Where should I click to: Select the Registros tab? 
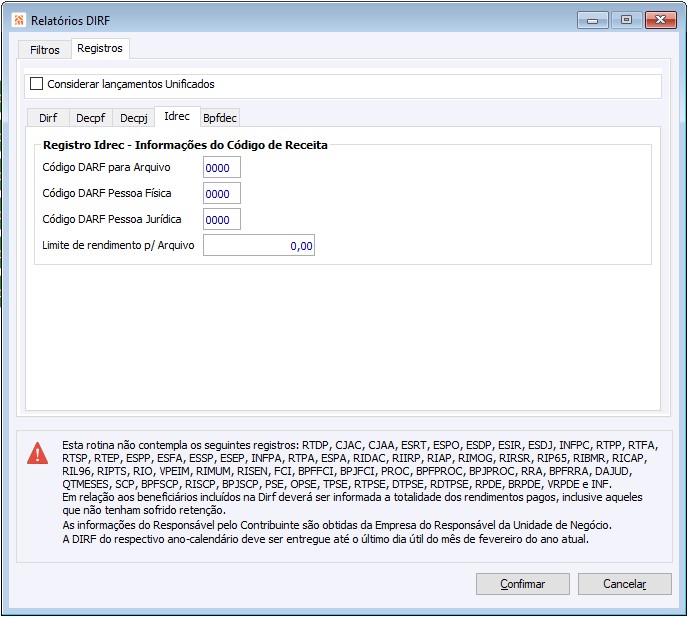[x=100, y=48]
